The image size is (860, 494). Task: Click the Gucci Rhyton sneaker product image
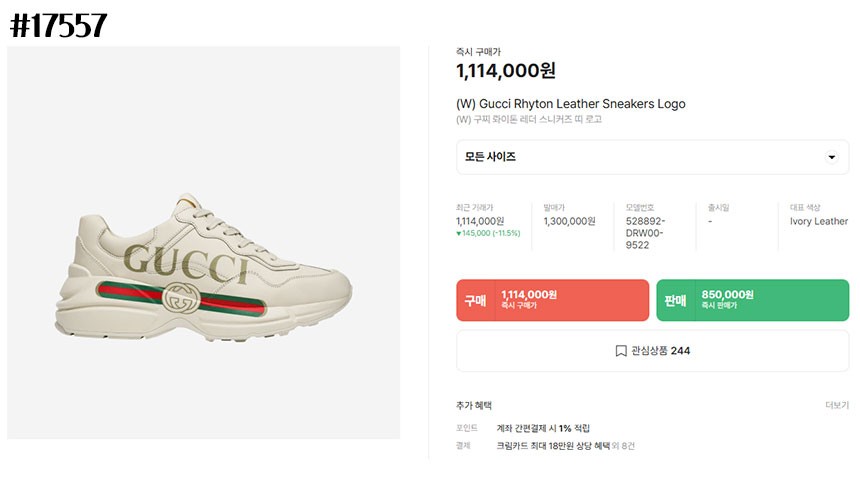tap(203, 242)
